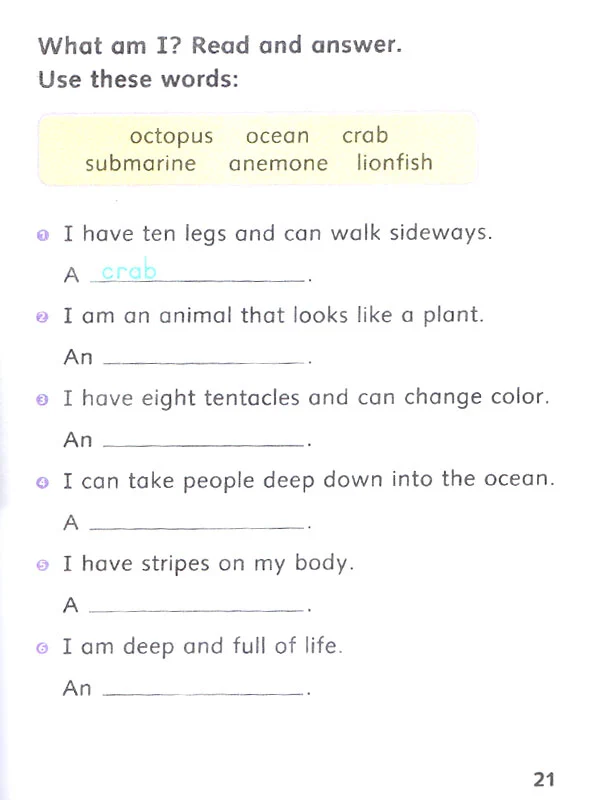This screenshot has height=800, width=600.
Task: Click the page number 21
Action: click(544, 778)
